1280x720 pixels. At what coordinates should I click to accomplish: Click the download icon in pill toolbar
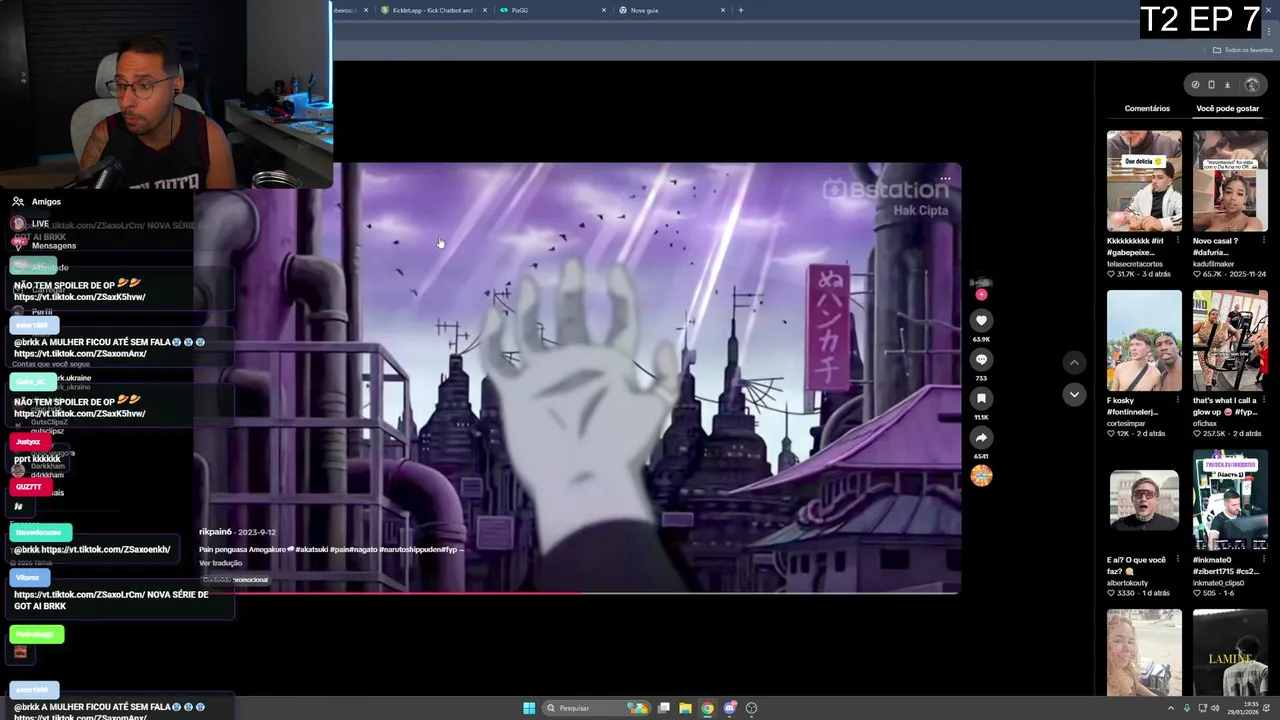click(1227, 85)
